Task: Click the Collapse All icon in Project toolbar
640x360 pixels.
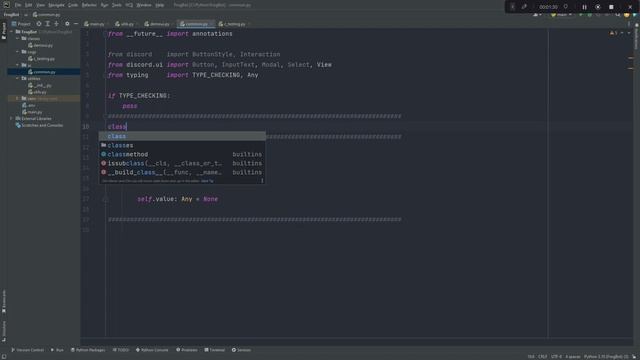Action: pos(56,24)
